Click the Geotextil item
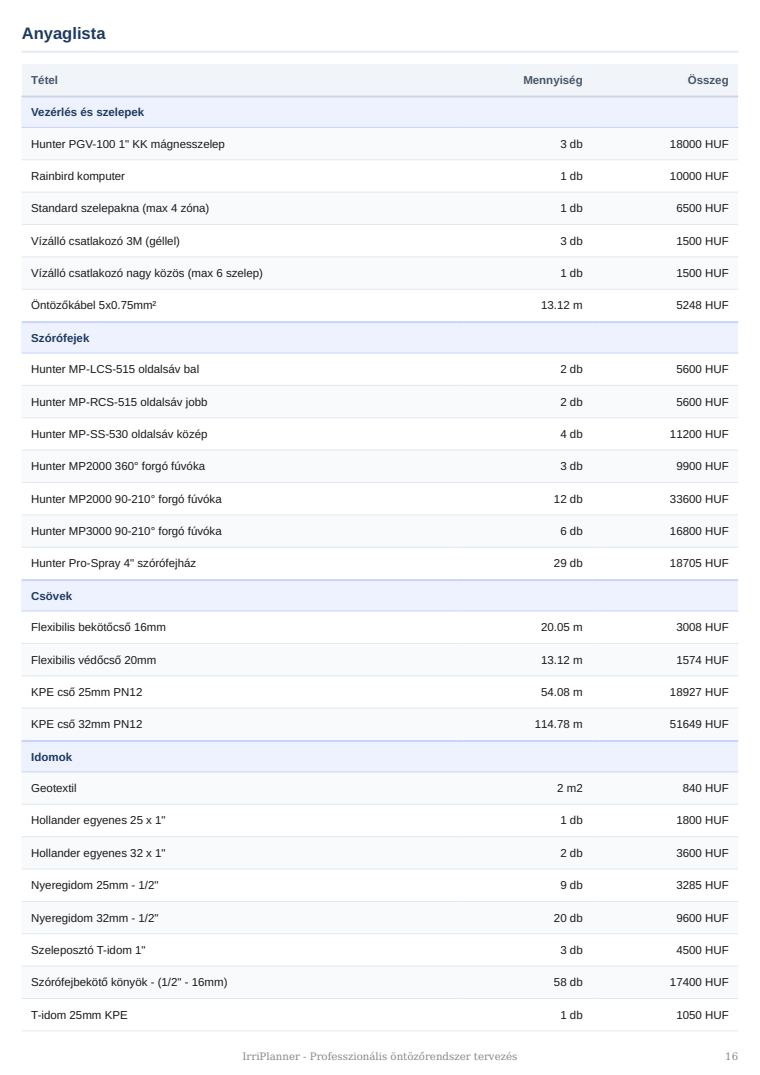This screenshot has width=760, height=1075. coord(53,788)
